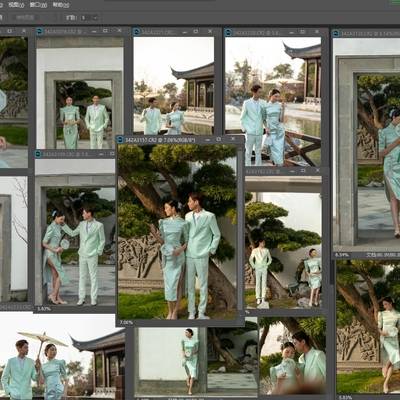Activate the man-touching-woman's-face photo
Viewport: 400px width, 400px height.
point(75,233)
